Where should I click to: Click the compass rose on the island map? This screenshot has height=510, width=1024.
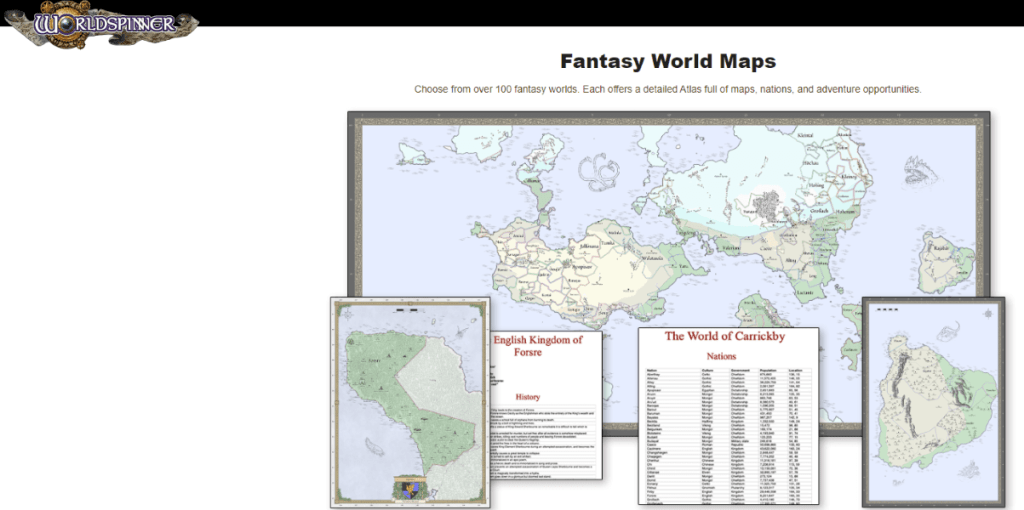988,313
